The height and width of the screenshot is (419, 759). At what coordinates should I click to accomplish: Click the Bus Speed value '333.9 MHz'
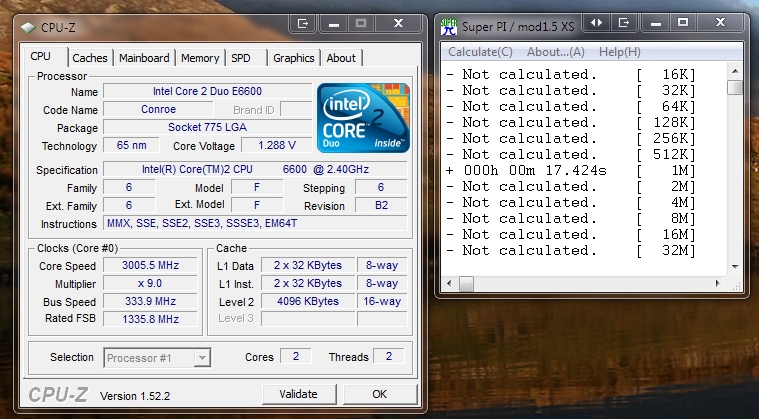tap(151, 301)
